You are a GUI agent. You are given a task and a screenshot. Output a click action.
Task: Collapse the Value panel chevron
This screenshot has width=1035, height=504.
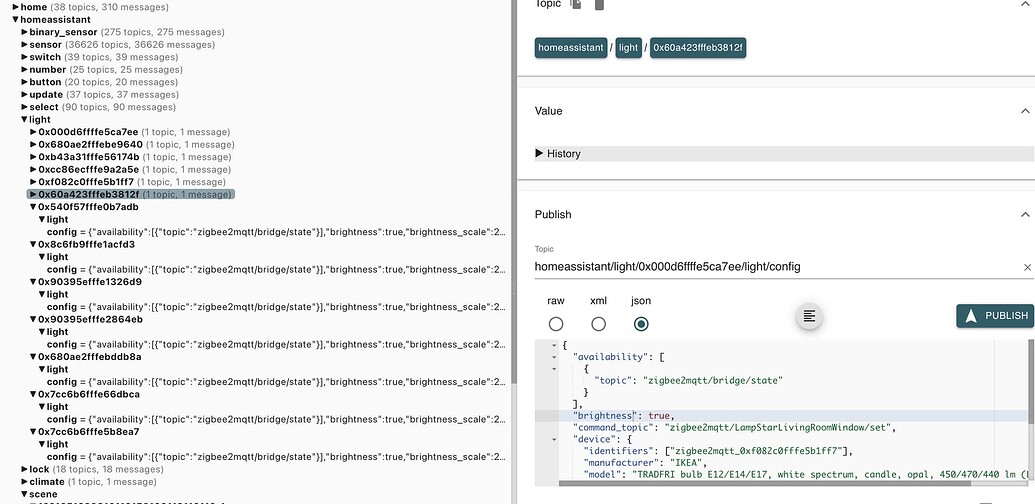pos(1024,111)
